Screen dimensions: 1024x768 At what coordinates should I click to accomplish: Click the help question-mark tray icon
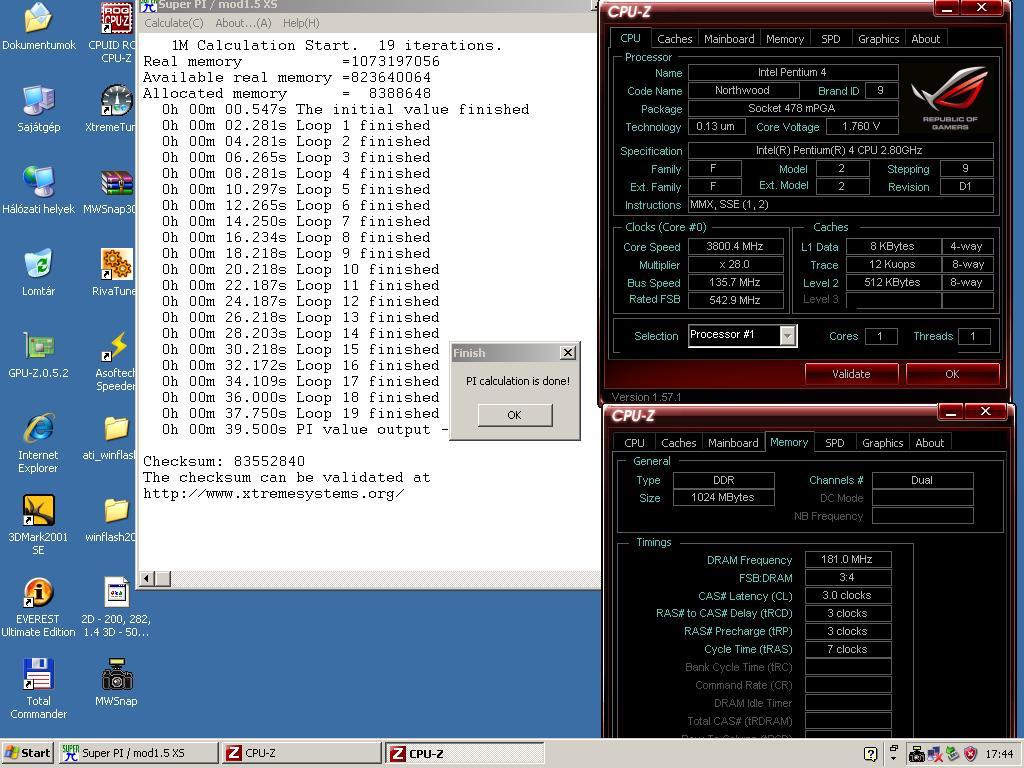pyautogui.click(x=870, y=754)
